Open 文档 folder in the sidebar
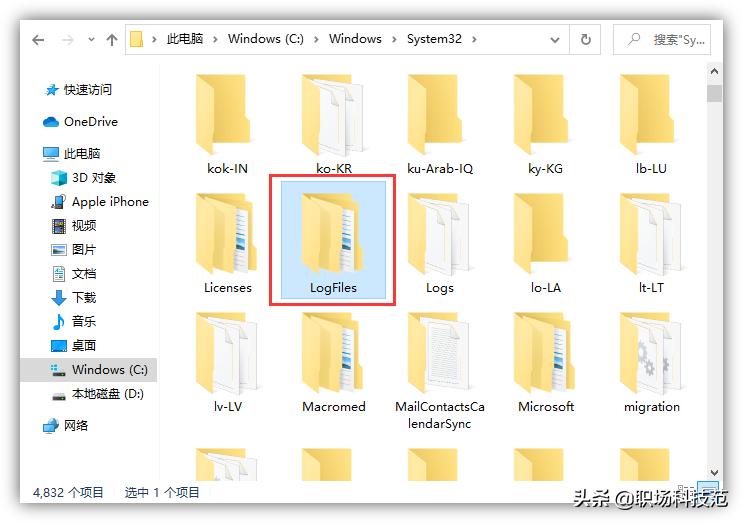The height and width of the screenshot is (523, 743). pos(74,273)
